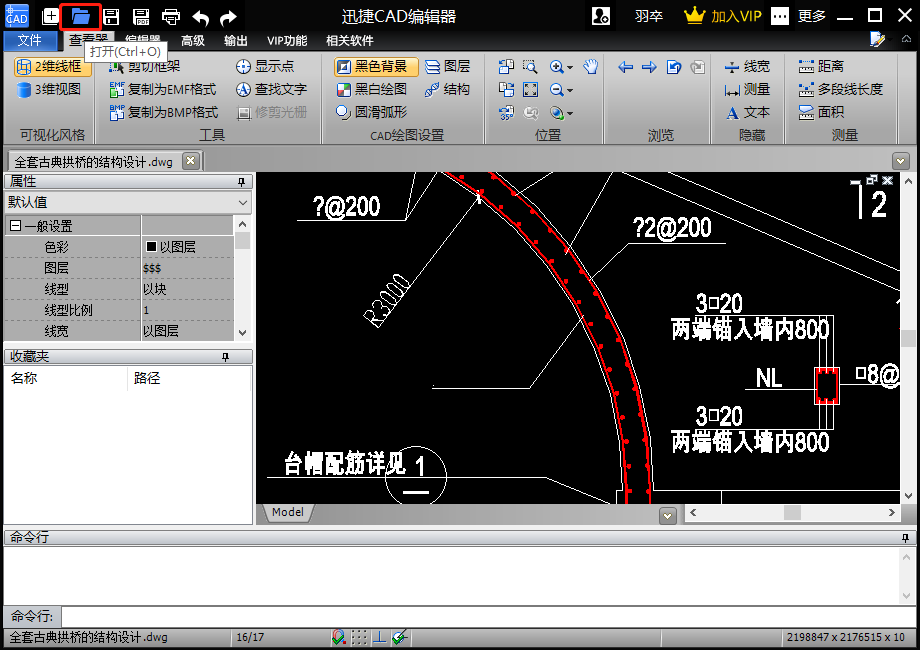Collapse the 一般设置 section
The height and width of the screenshot is (650, 920).
point(16,226)
